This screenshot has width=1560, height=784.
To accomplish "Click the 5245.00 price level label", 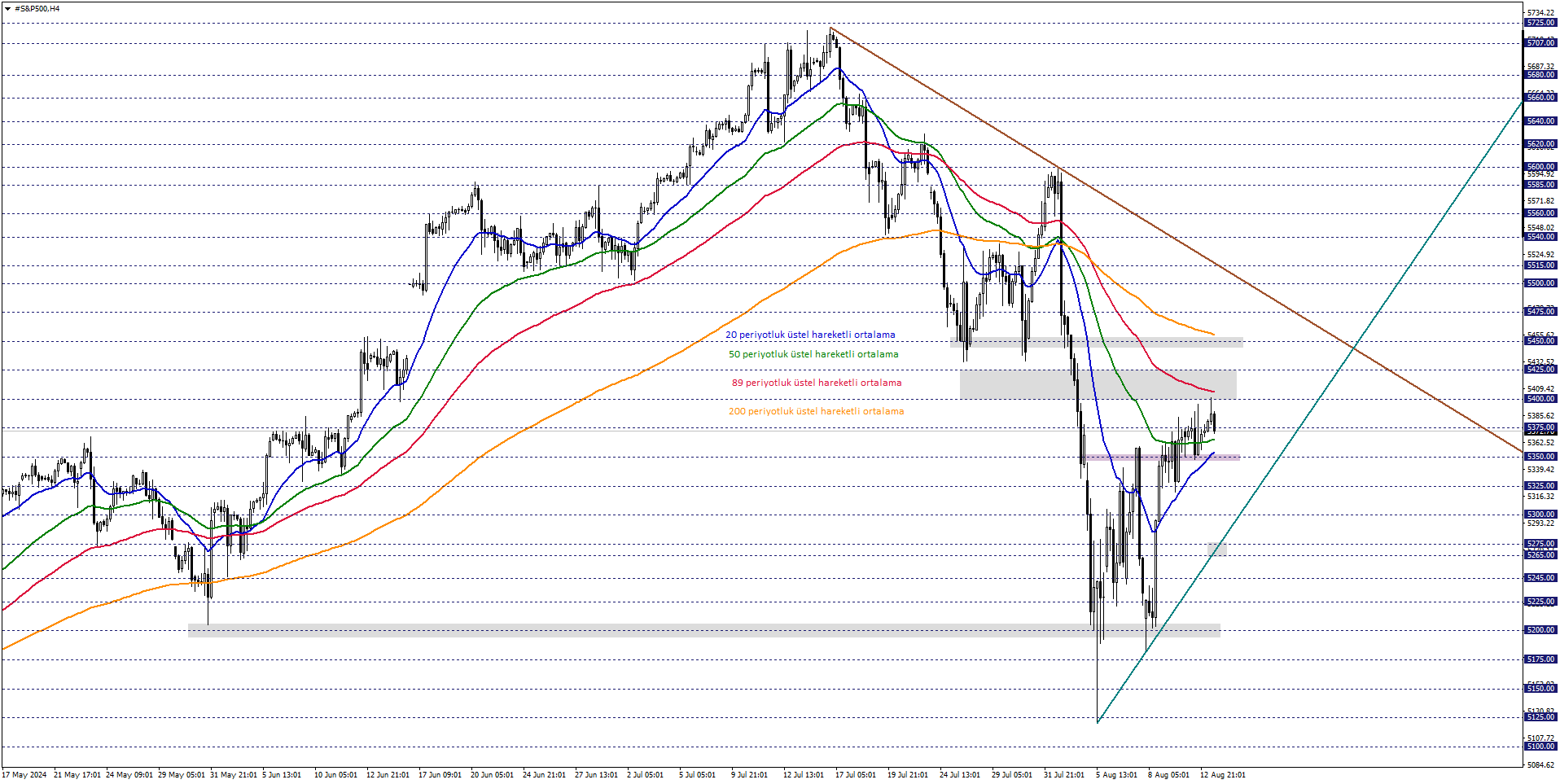I will pos(1540,578).
